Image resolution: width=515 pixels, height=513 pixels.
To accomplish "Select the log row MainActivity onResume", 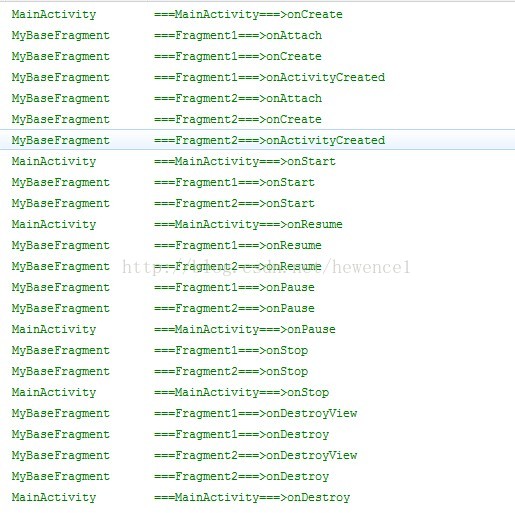I will click(257, 224).
